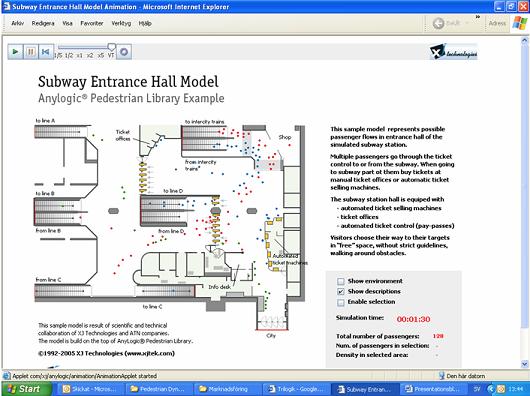Click the simulation speed slider handle

[x=112, y=47]
